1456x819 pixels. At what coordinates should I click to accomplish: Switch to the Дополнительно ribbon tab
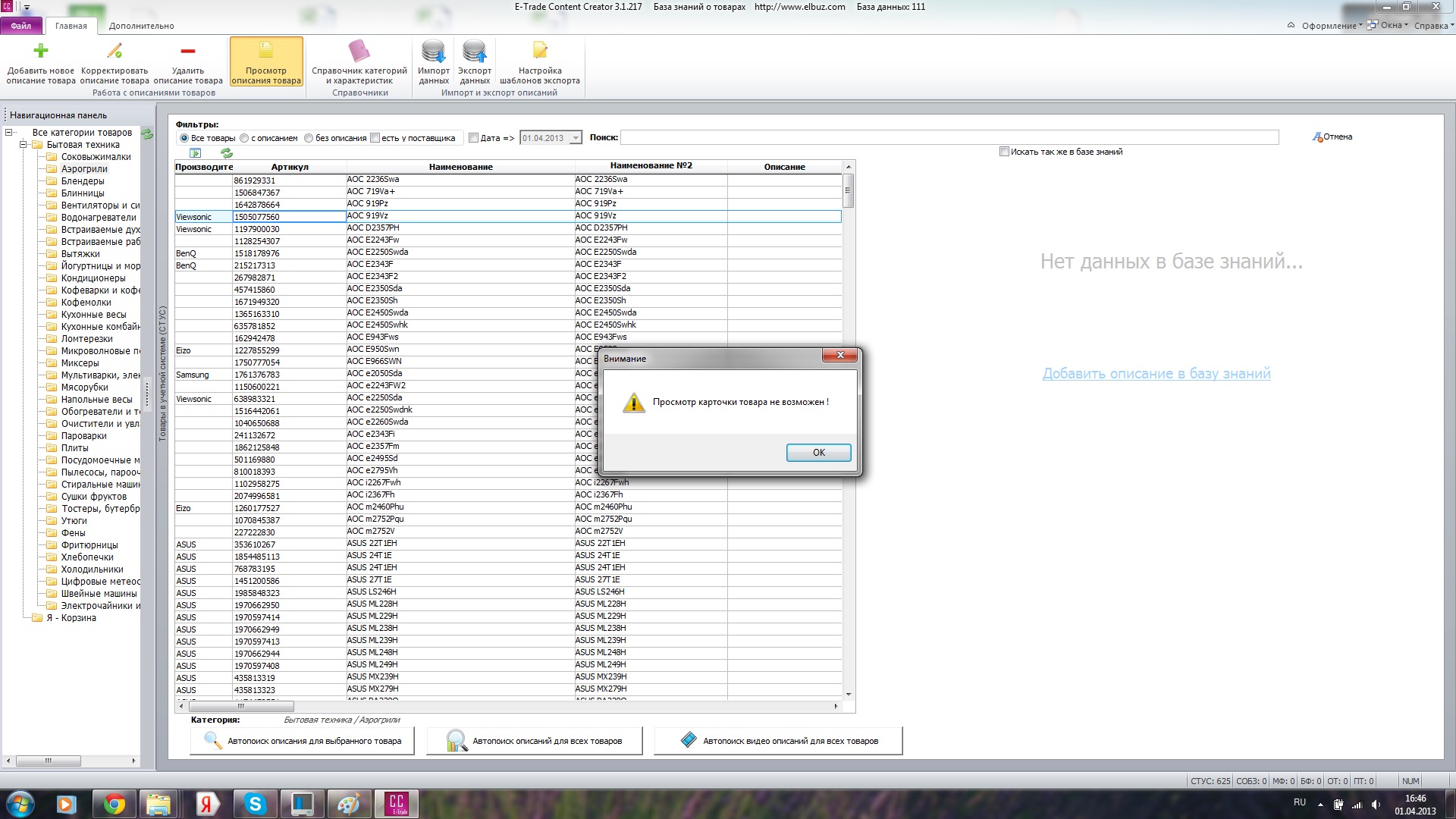[x=141, y=26]
